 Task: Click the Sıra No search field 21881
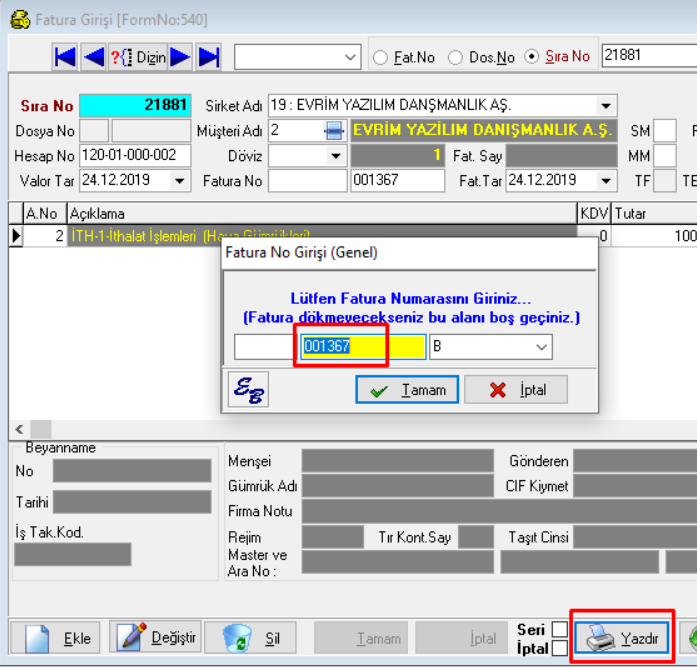[x=649, y=56]
